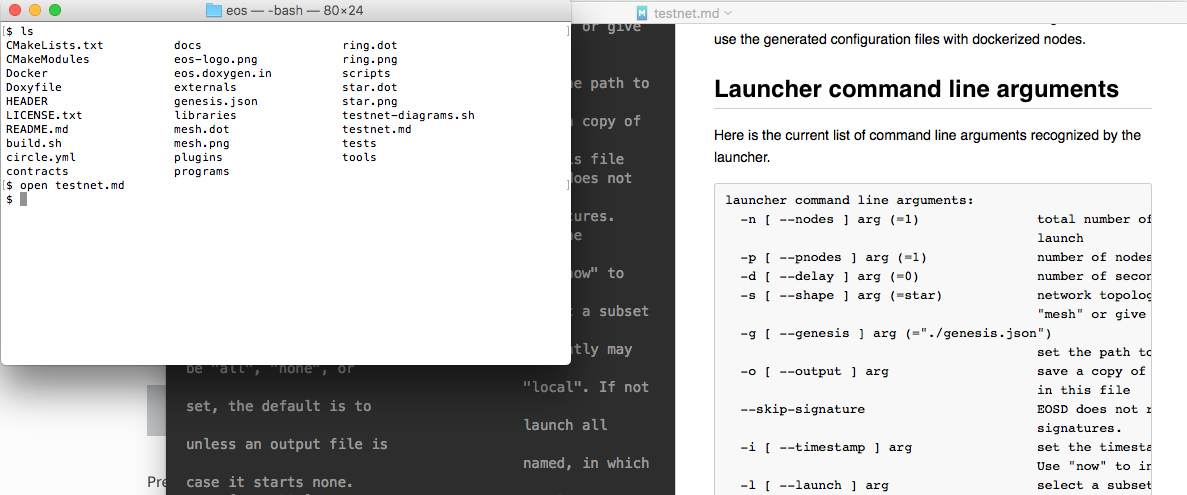Open the testnet.md title dropdown chevron
The height and width of the screenshot is (495, 1187).
point(728,13)
